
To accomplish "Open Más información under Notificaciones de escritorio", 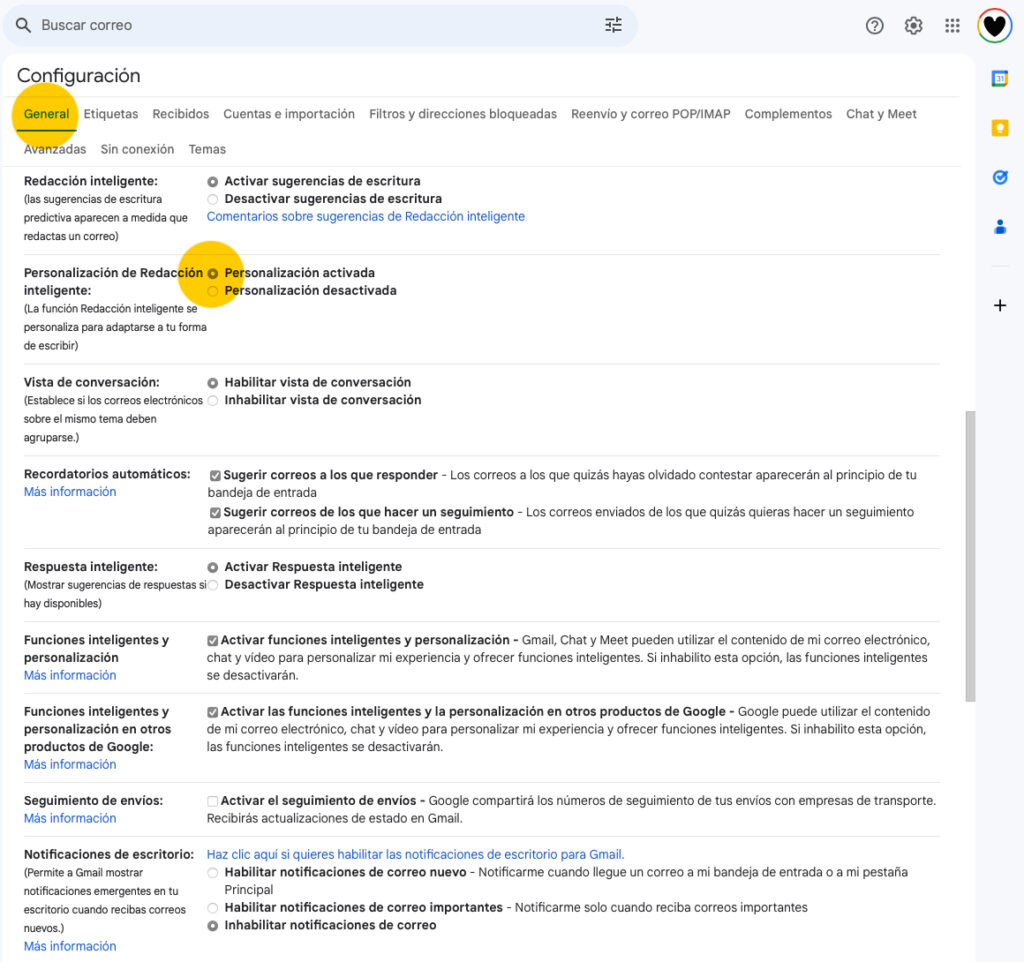I will click(x=70, y=946).
